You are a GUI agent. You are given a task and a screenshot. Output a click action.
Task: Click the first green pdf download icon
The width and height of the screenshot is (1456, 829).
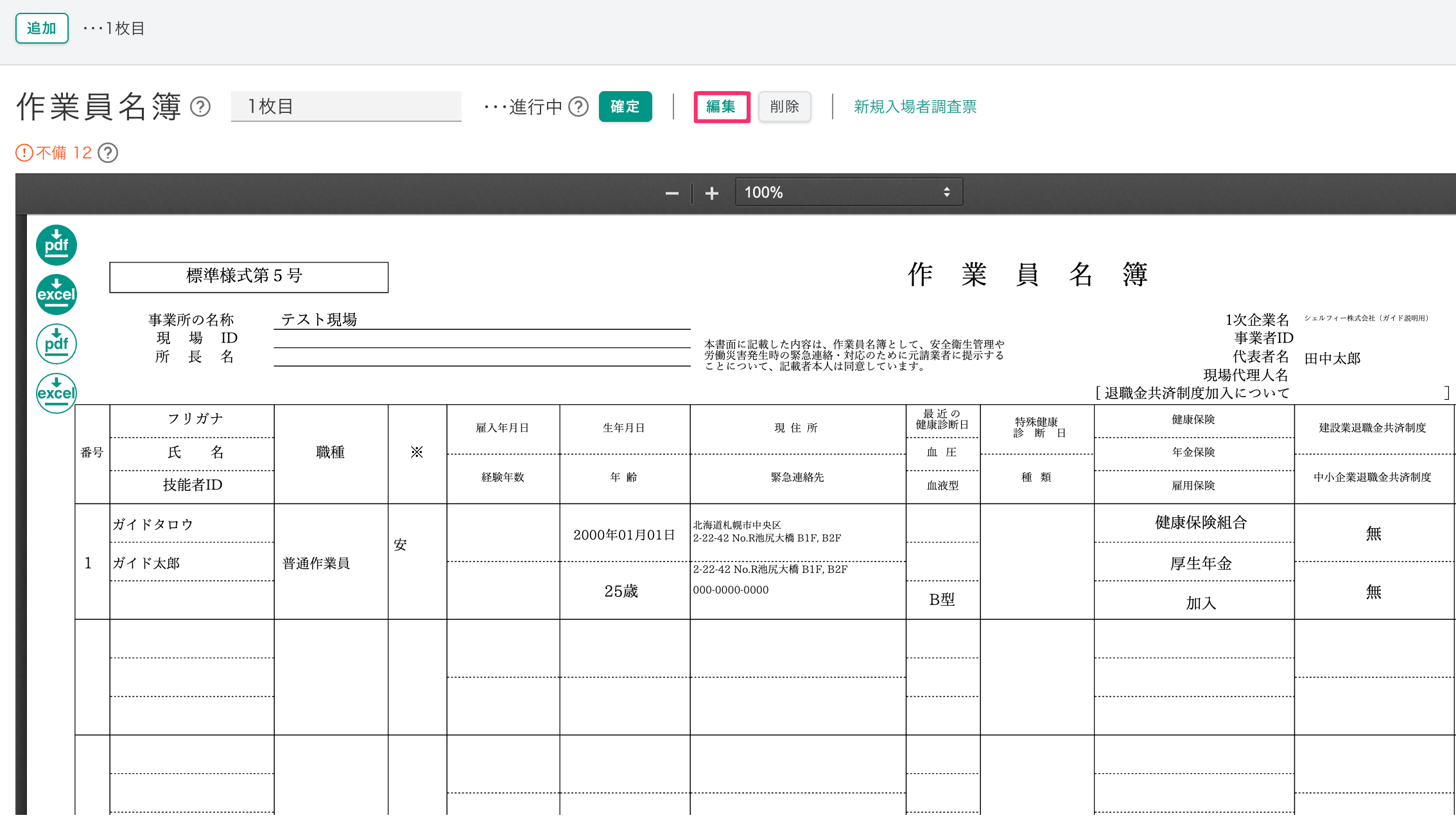[x=56, y=245]
